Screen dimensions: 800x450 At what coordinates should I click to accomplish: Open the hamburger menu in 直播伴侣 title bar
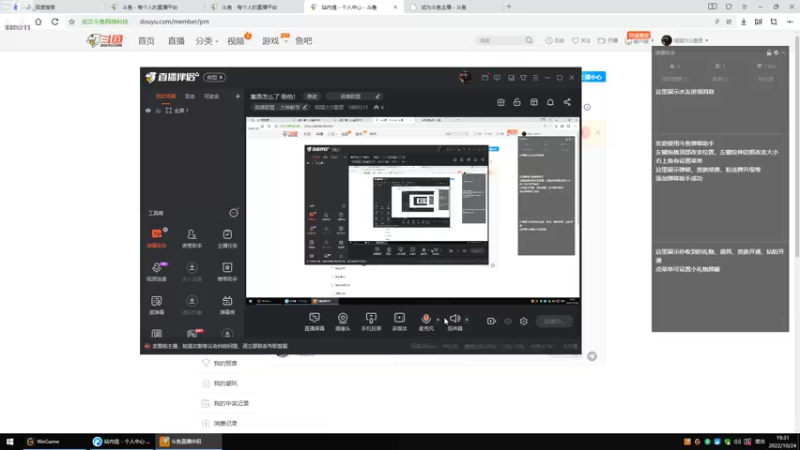[535, 78]
